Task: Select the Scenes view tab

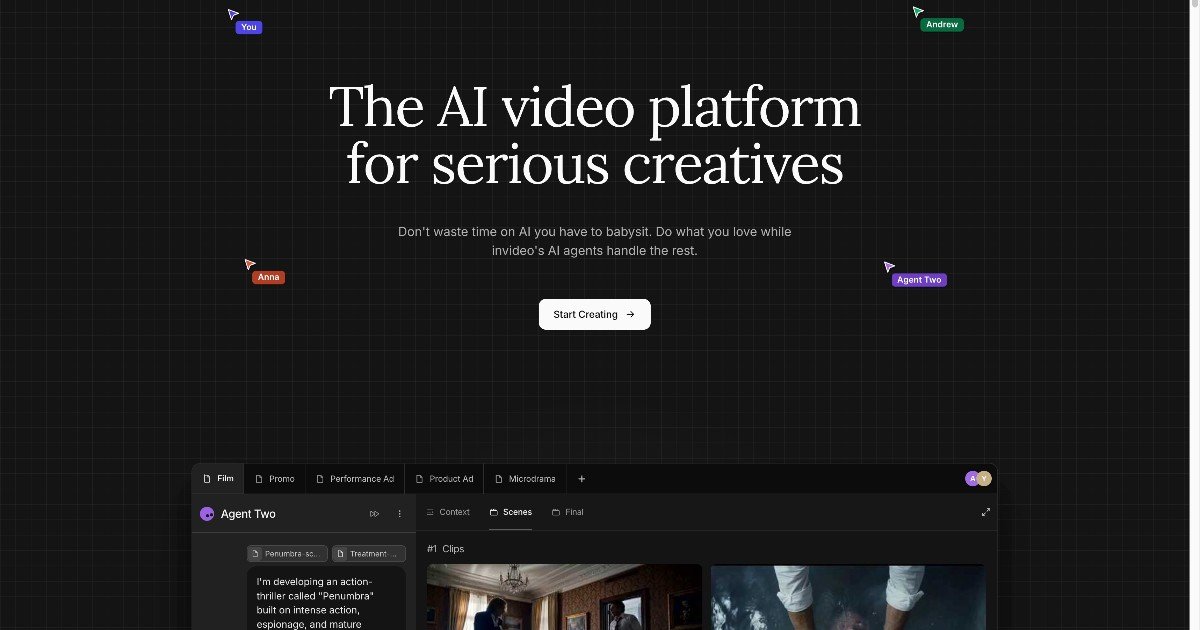Action: pos(511,512)
